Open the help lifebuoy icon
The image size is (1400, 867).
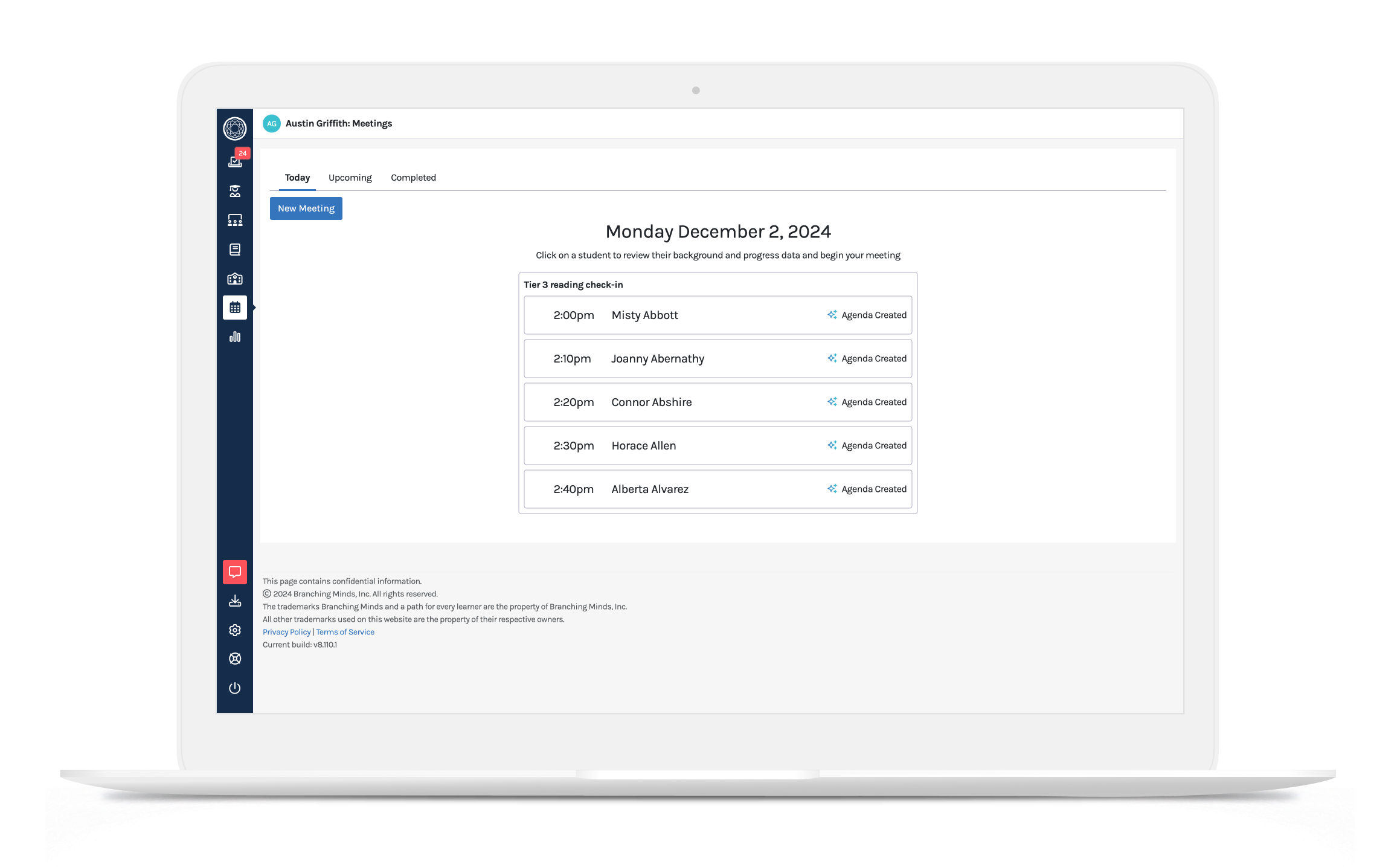[235, 659]
